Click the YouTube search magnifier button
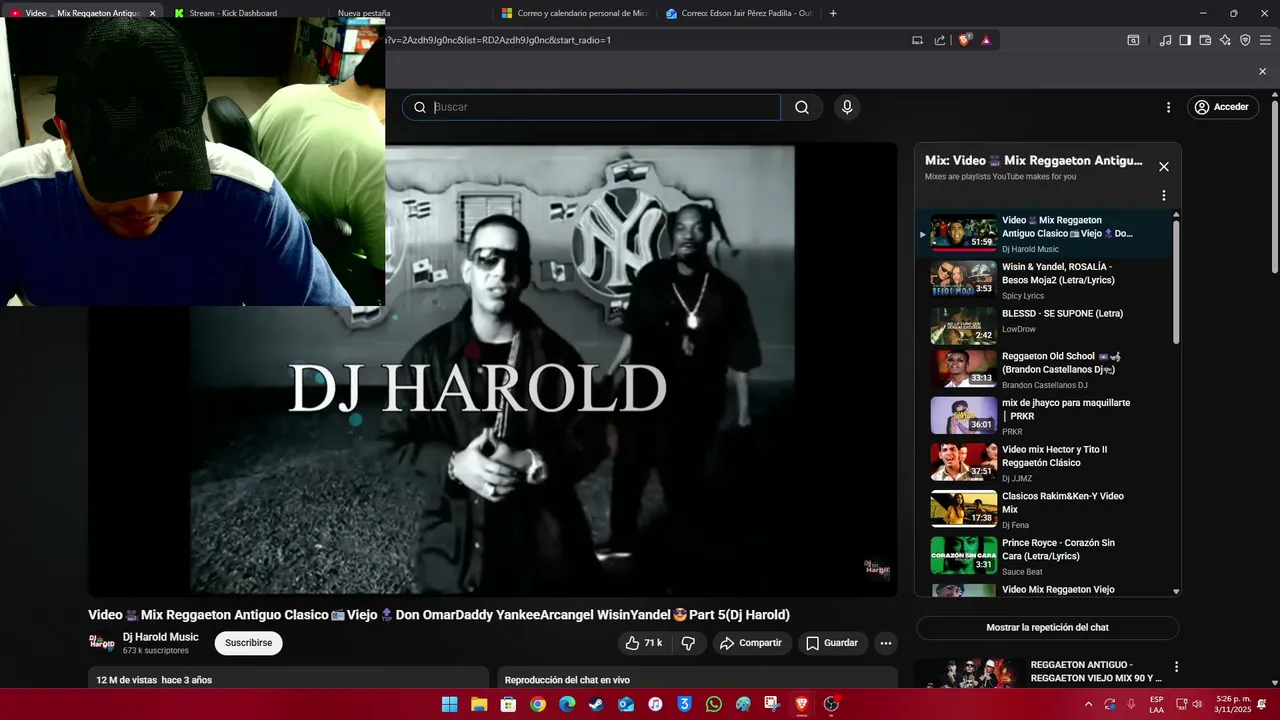 (802, 107)
